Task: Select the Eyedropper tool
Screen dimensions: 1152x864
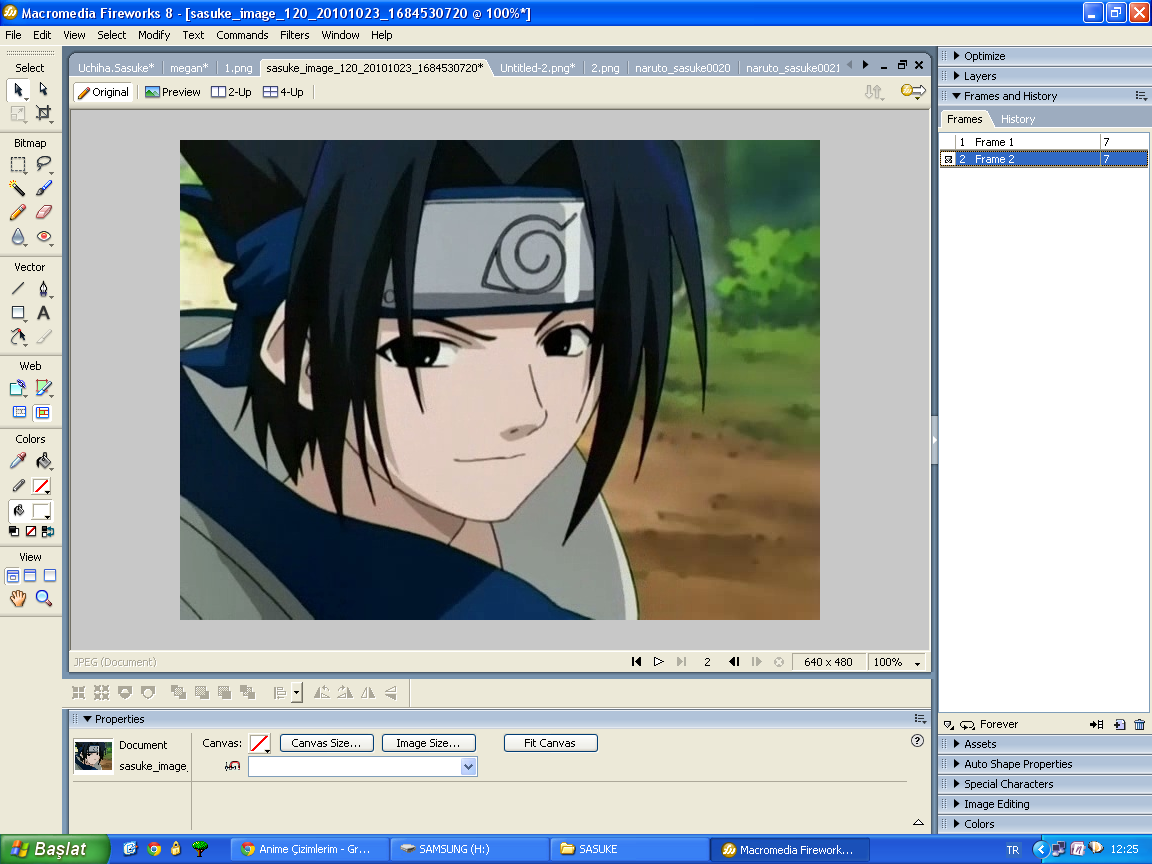Action: [x=18, y=461]
